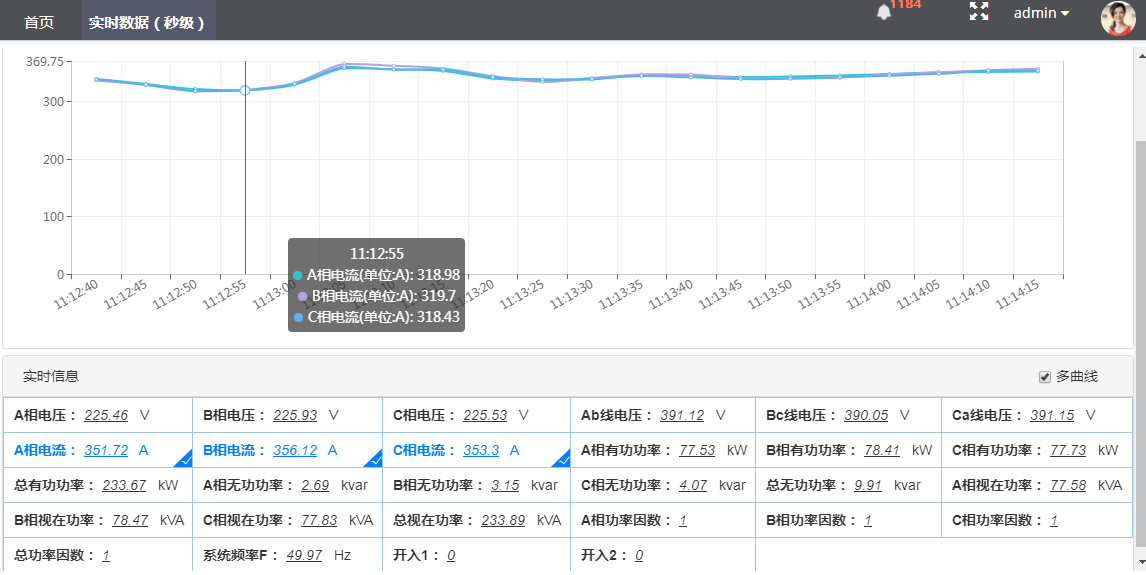Click the highlighted data point at 11:12:55
1146x575 pixels.
(245, 90)
